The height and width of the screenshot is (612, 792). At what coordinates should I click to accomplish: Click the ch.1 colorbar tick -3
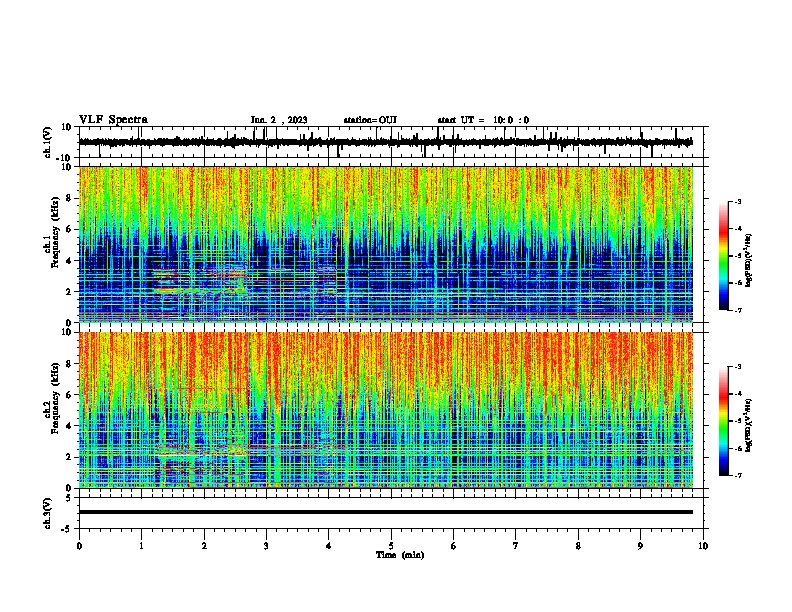pos(738,201)
